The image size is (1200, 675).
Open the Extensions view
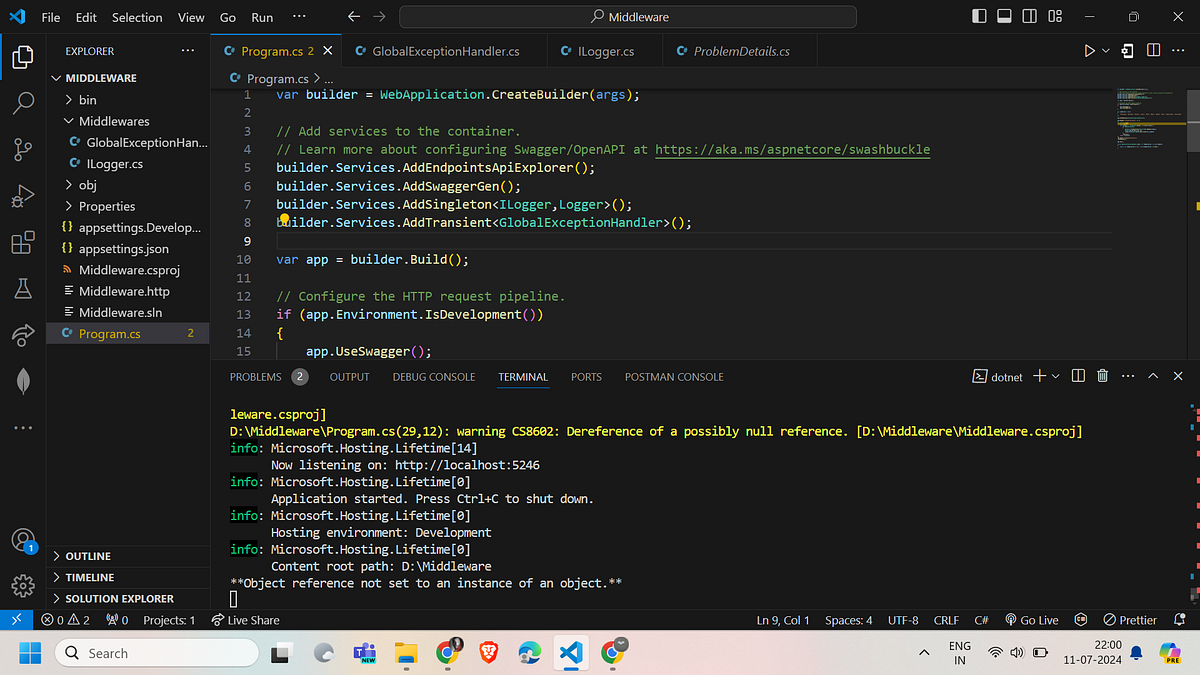[x=22, y=242]
